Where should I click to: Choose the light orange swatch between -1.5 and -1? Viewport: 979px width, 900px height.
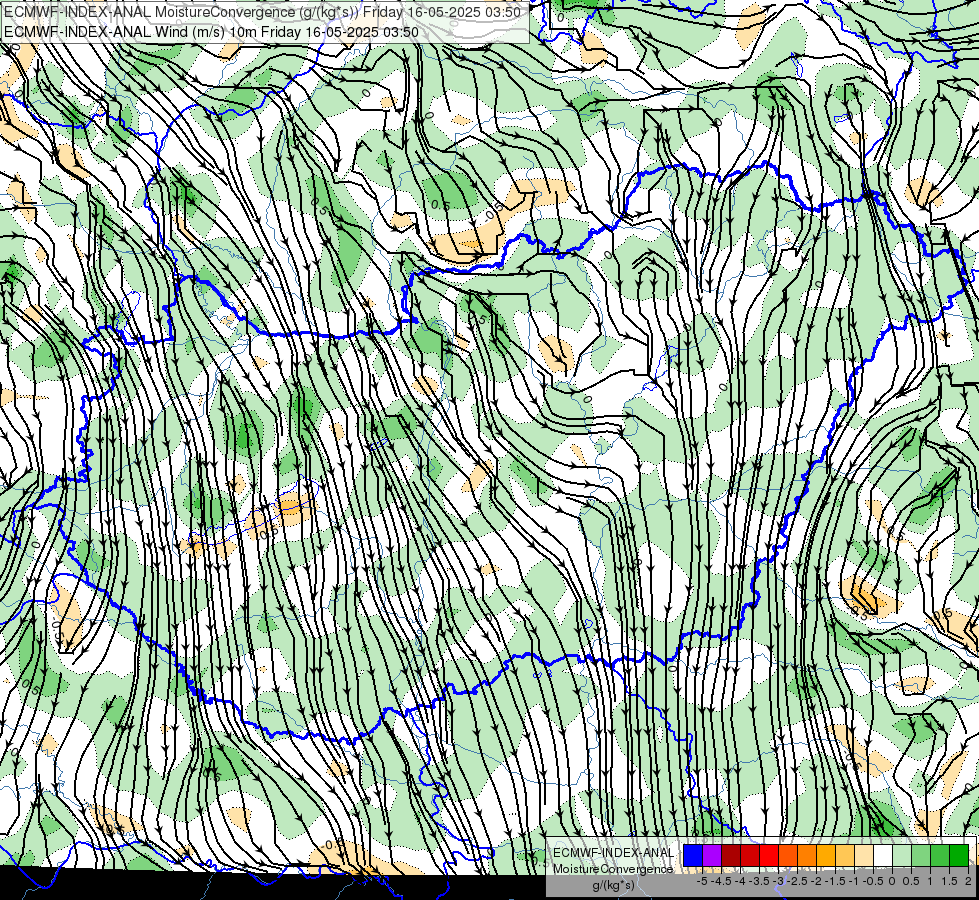(x=845, y=855)
